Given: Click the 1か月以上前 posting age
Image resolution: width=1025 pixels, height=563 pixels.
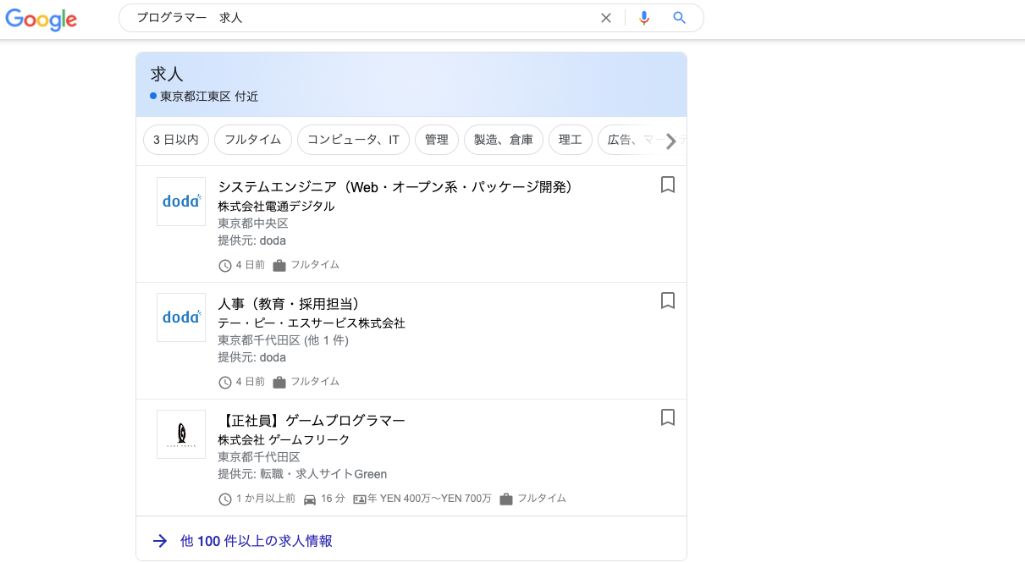Looking at the screenshot, I should click(265, 498).
